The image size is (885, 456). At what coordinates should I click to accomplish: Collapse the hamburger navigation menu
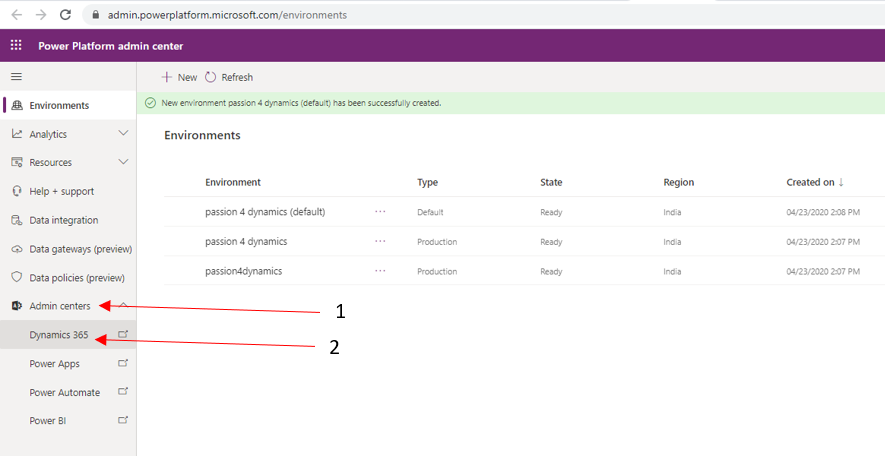coord(16,76)
